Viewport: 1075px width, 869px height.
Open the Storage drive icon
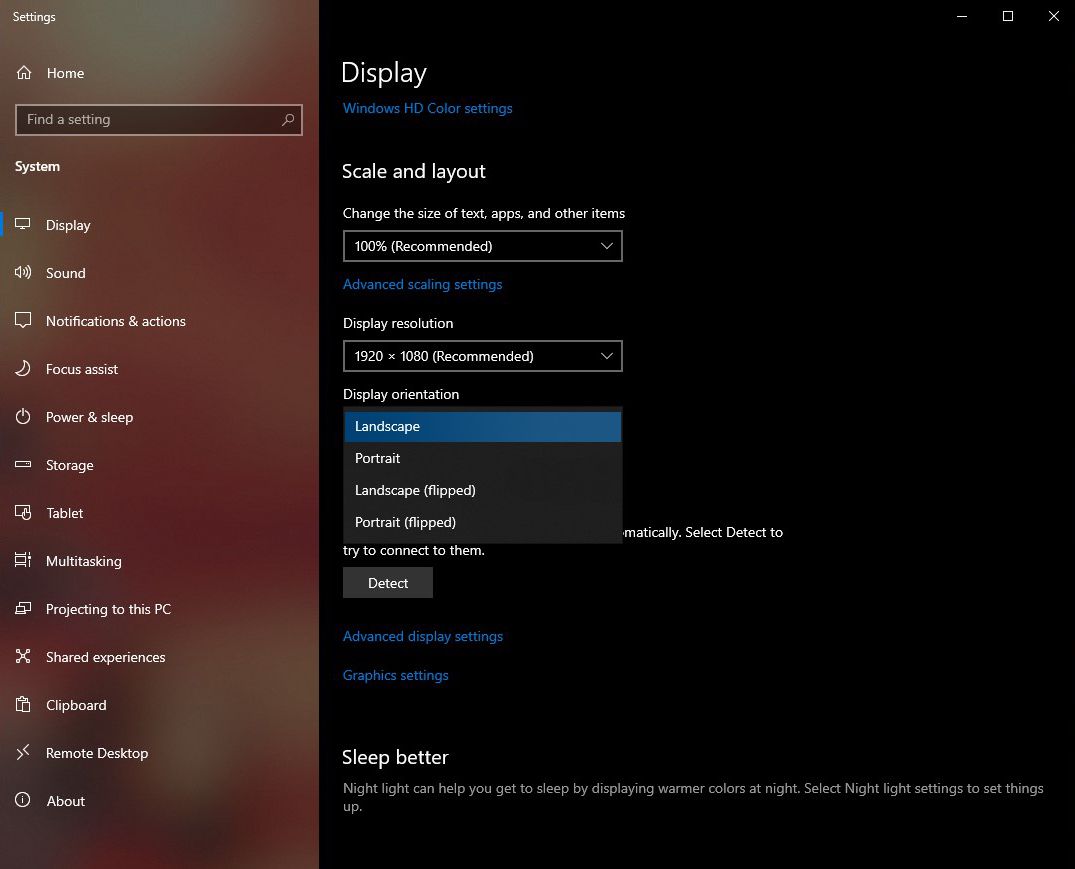pos(24,465)
